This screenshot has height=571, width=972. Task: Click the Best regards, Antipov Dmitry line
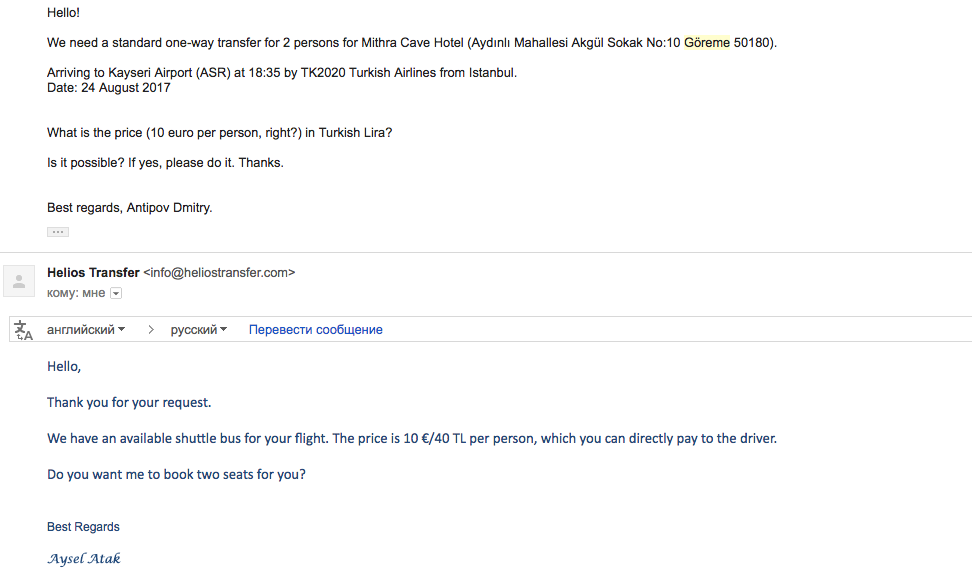point(130,208)
